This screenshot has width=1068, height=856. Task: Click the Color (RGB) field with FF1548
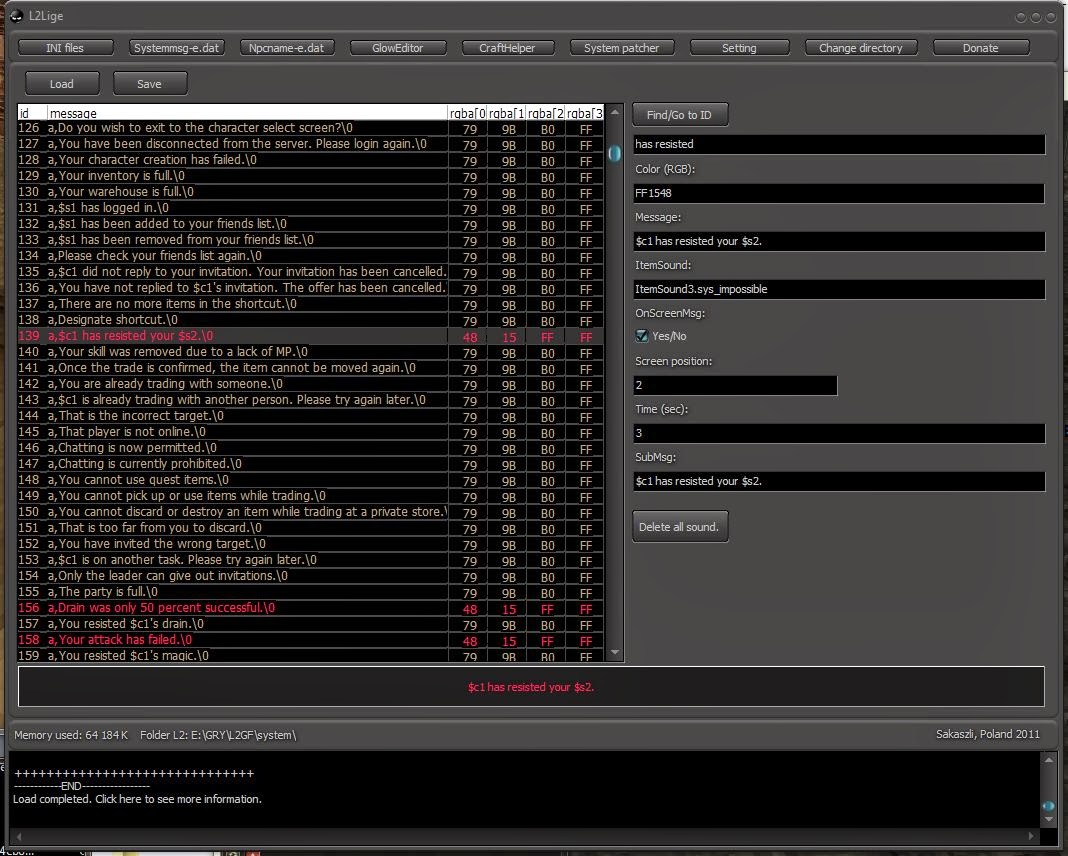point(838,193)
